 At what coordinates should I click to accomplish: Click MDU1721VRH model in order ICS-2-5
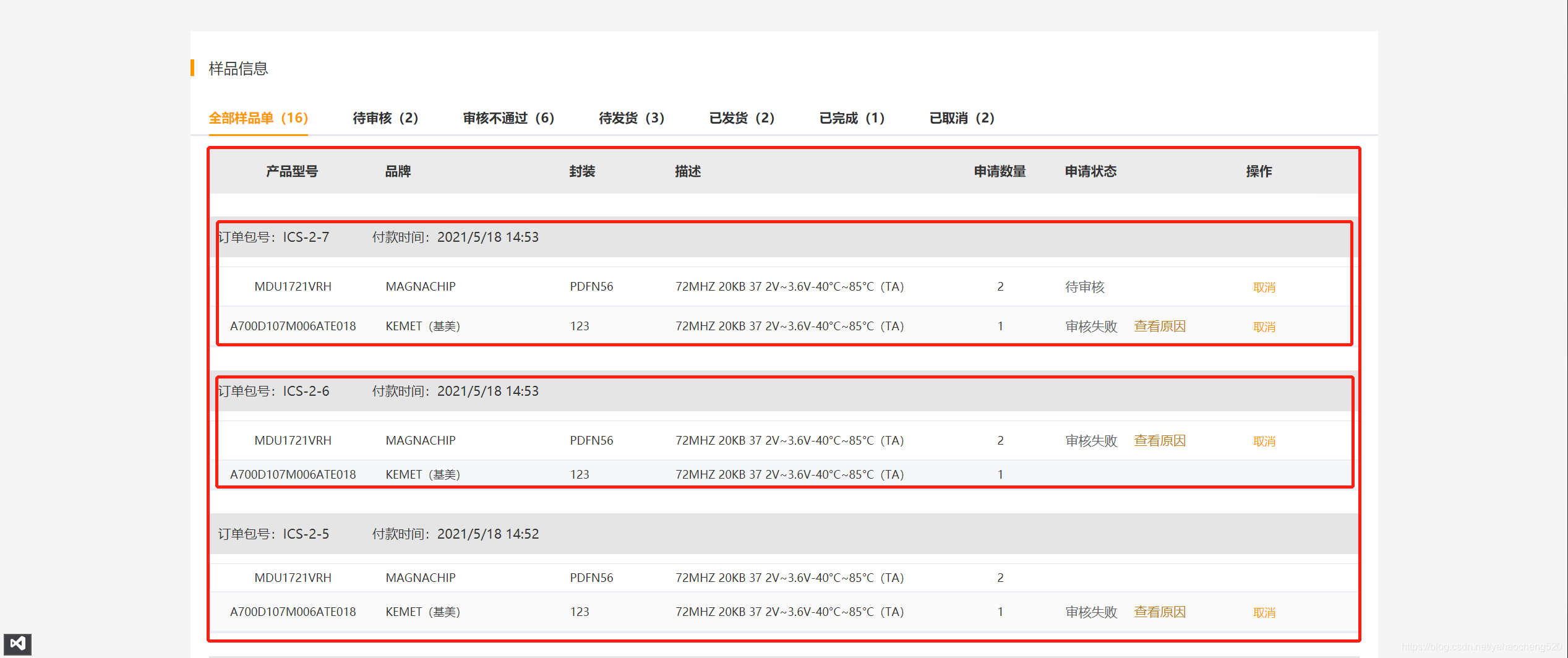click(293, 578)
